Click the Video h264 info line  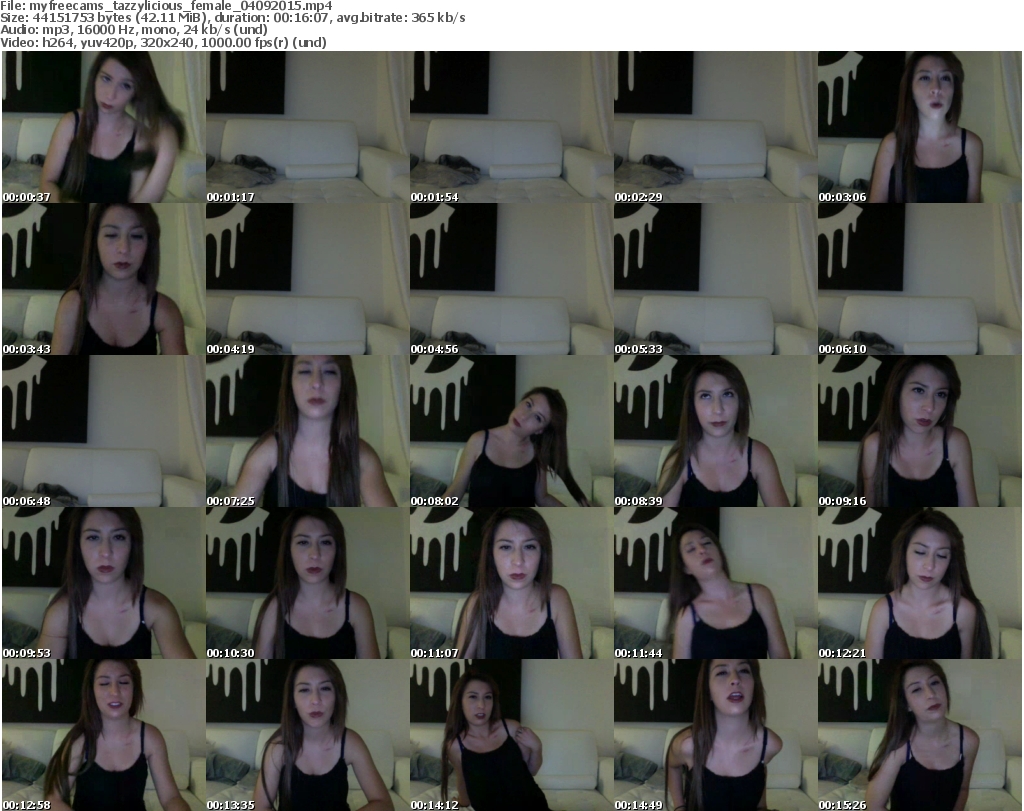[163, 42]
